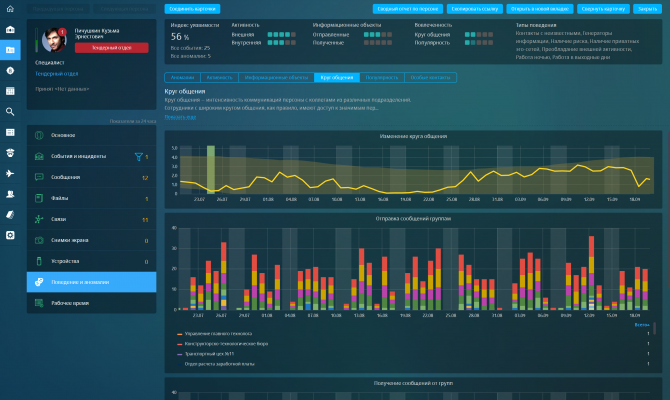Click the Следующая персона button
The image size is (670, 400).
(x=125, y=9)
